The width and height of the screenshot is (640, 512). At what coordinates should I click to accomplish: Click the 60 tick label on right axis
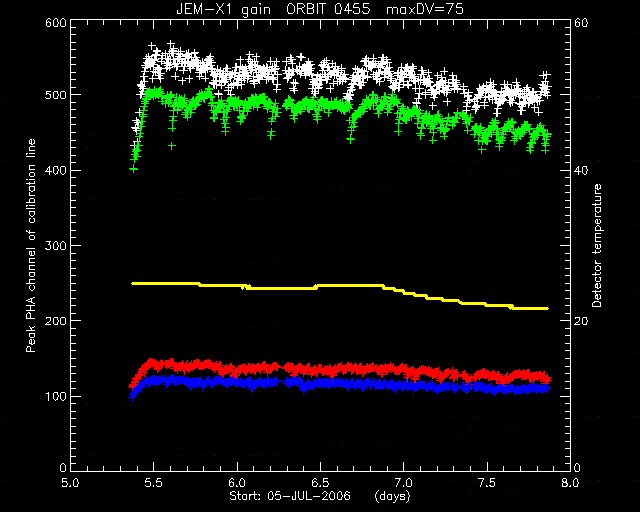point(581,23)
